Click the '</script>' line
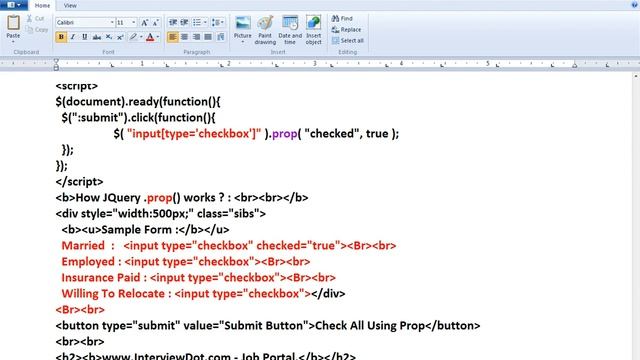This screenshot has width=640, height=360. pyautogui.click(x=79, y=182)
